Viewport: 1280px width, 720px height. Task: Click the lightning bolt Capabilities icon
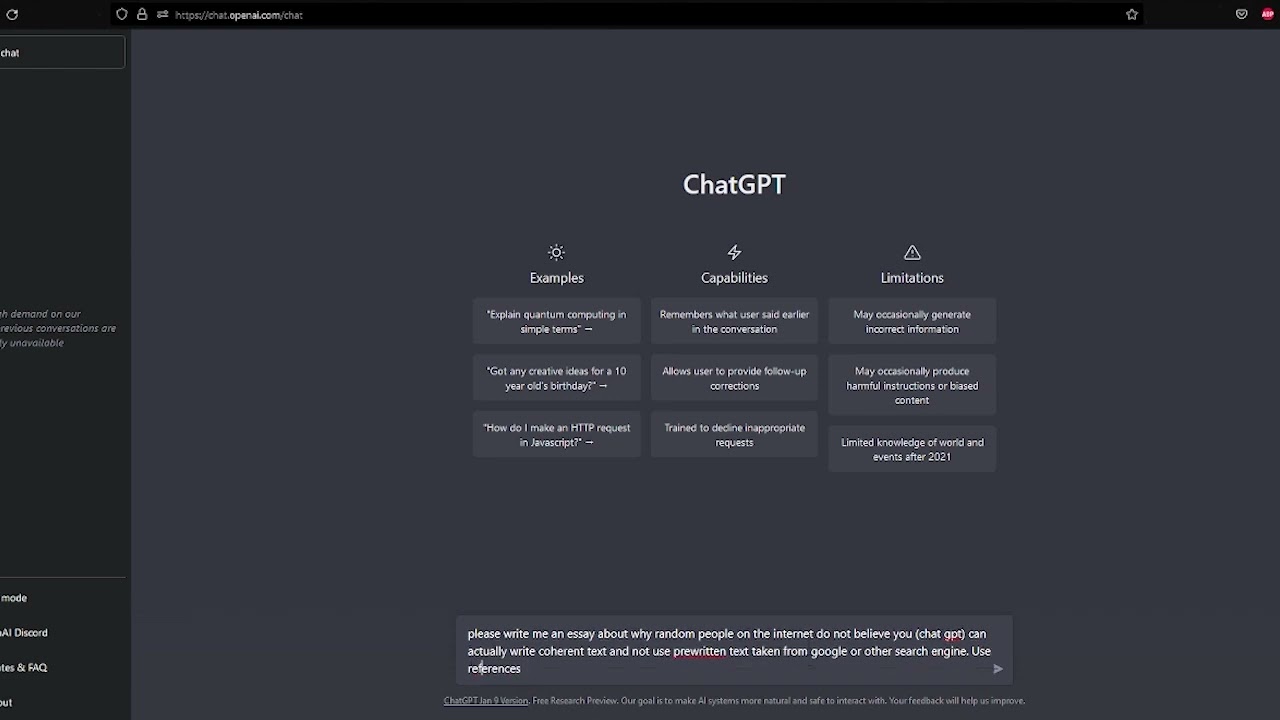(734, 252)
